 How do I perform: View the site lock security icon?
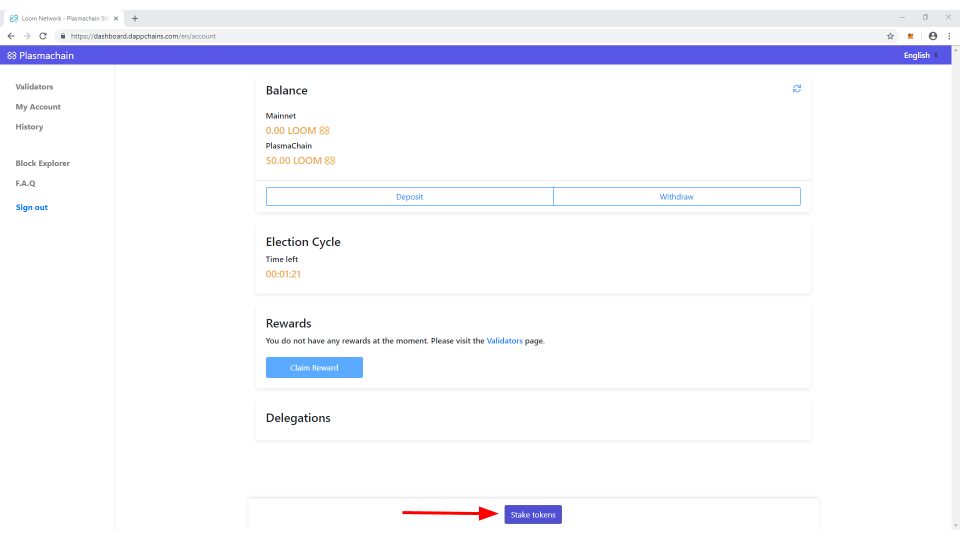coord(62,36)
